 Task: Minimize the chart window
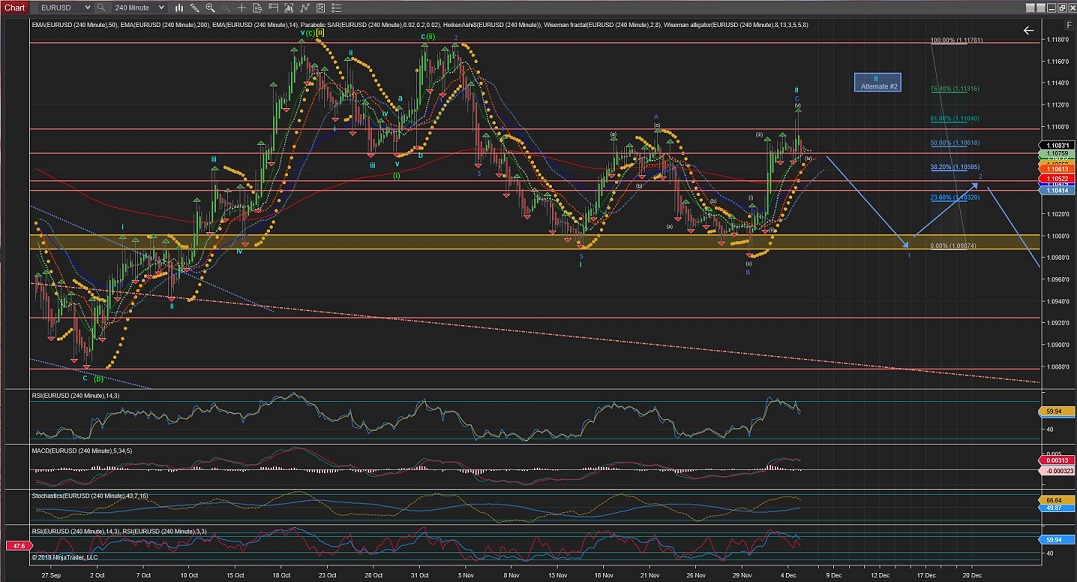pos(1051,8)
